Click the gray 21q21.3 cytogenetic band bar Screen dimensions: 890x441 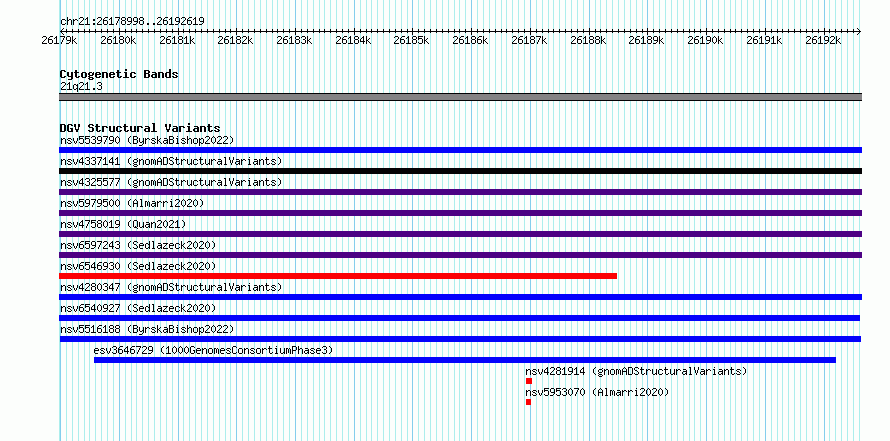pyautogui.click(x=460, y=97)
